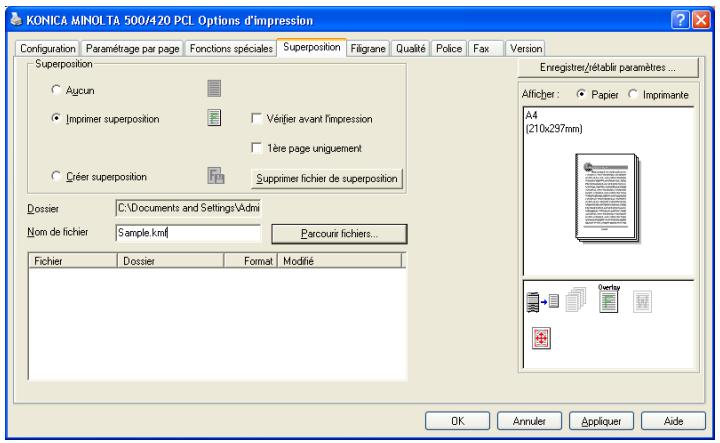The image size is (720, 443).
Task: Click Supprimer fichier de superposition button
Action: point(327,179)
